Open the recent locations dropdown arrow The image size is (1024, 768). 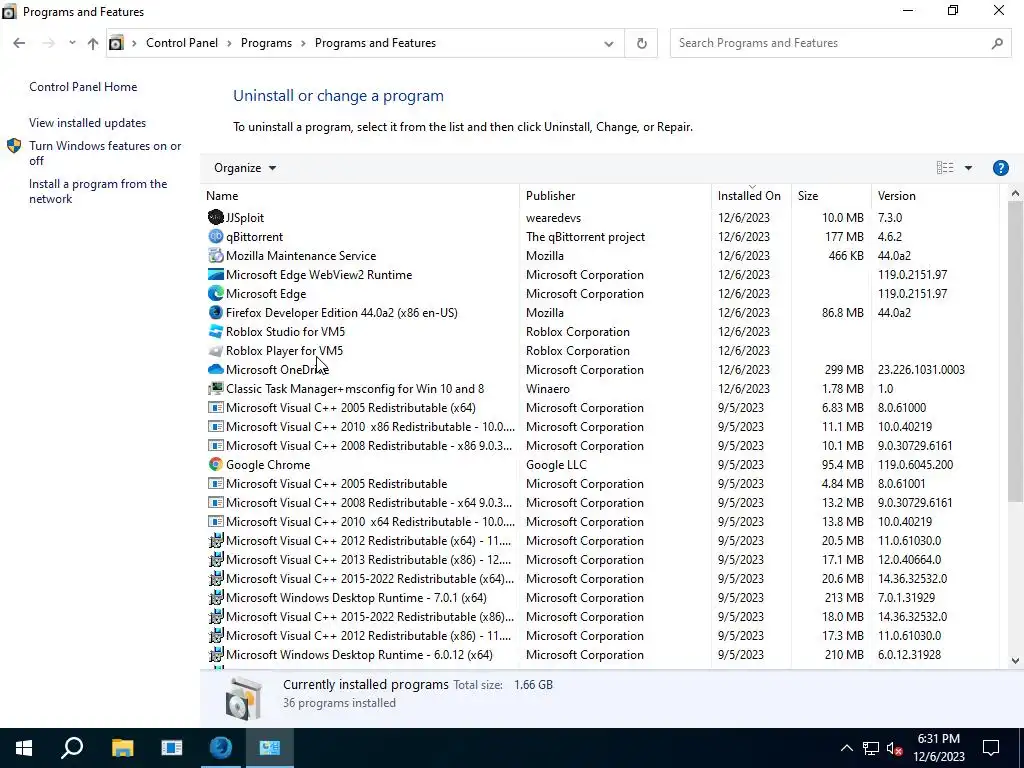point(72,43)
